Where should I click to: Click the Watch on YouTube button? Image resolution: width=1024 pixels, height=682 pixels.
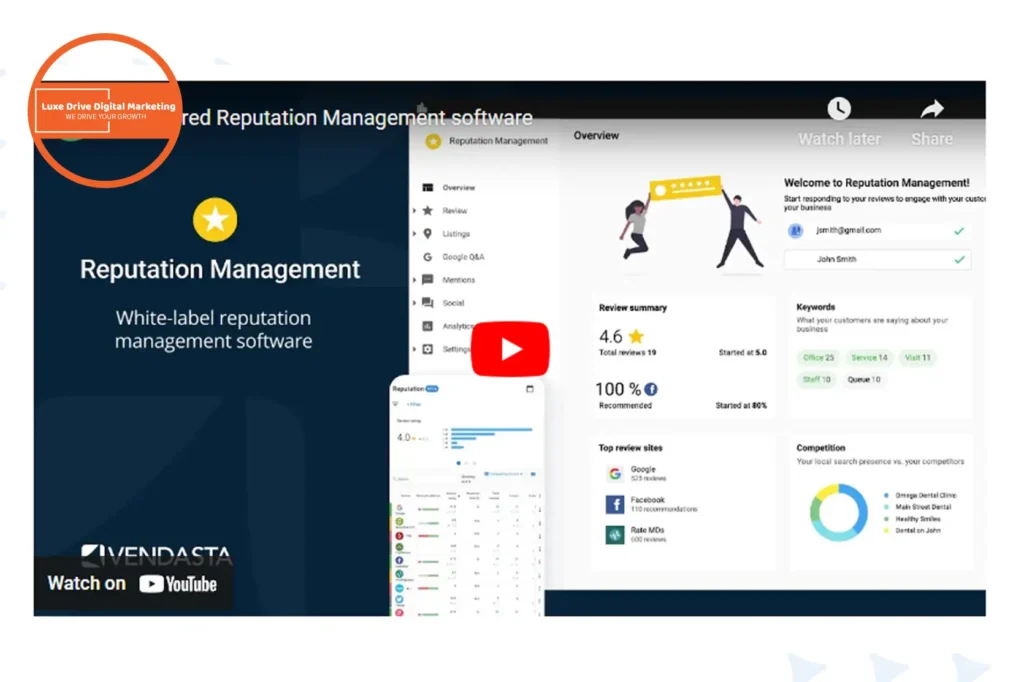(132, 584)
